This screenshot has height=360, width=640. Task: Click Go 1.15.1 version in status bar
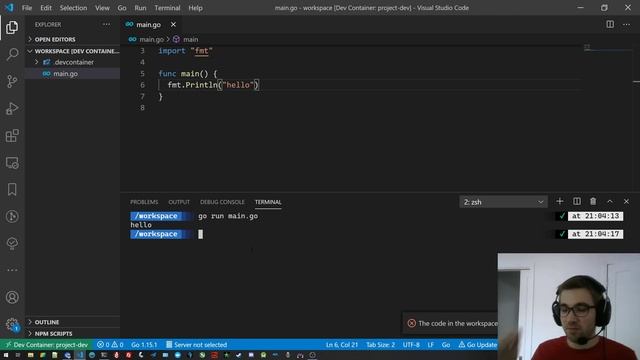click(x=144, y=344)
